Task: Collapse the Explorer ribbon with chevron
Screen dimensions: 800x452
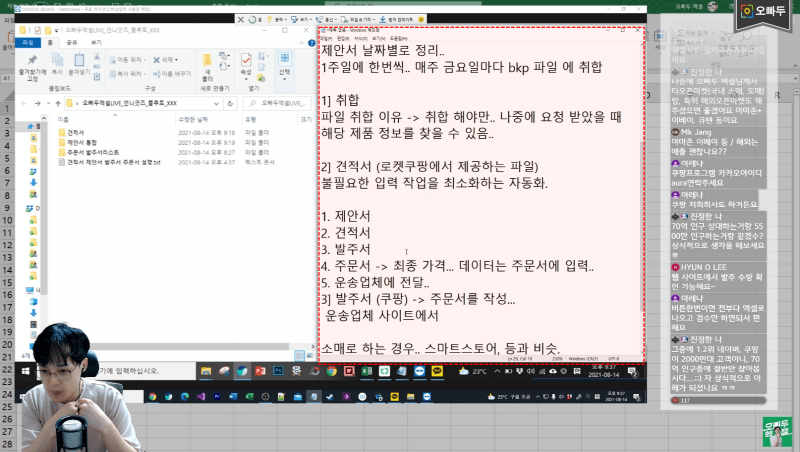Action: tap(302, 43)
